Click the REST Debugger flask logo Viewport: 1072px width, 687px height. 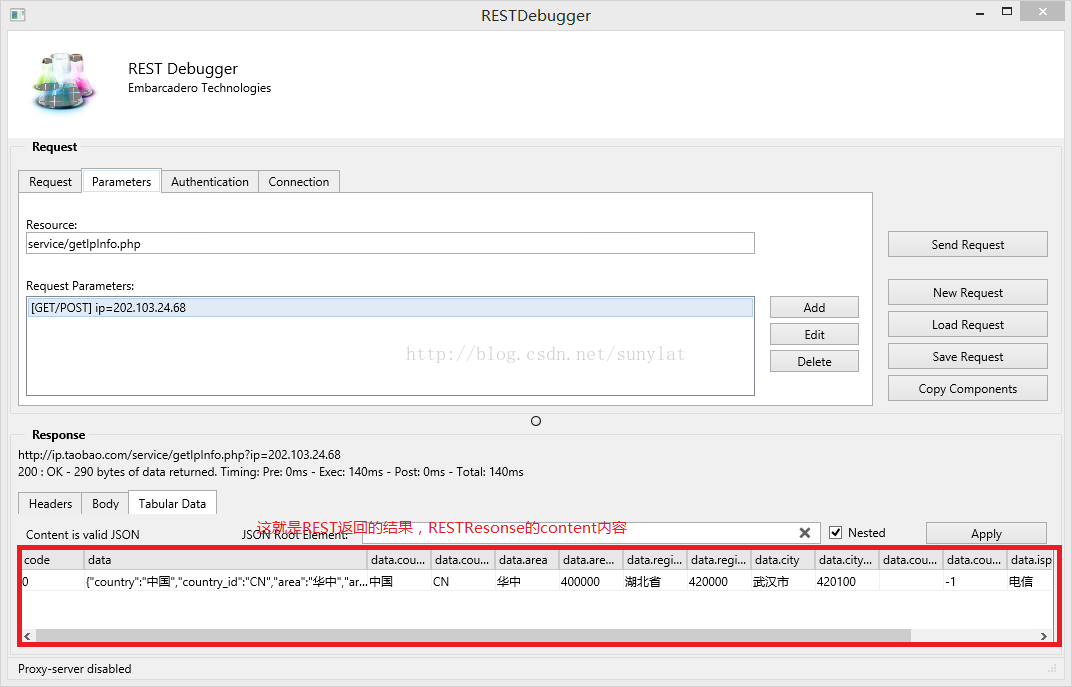pos(62,82)
